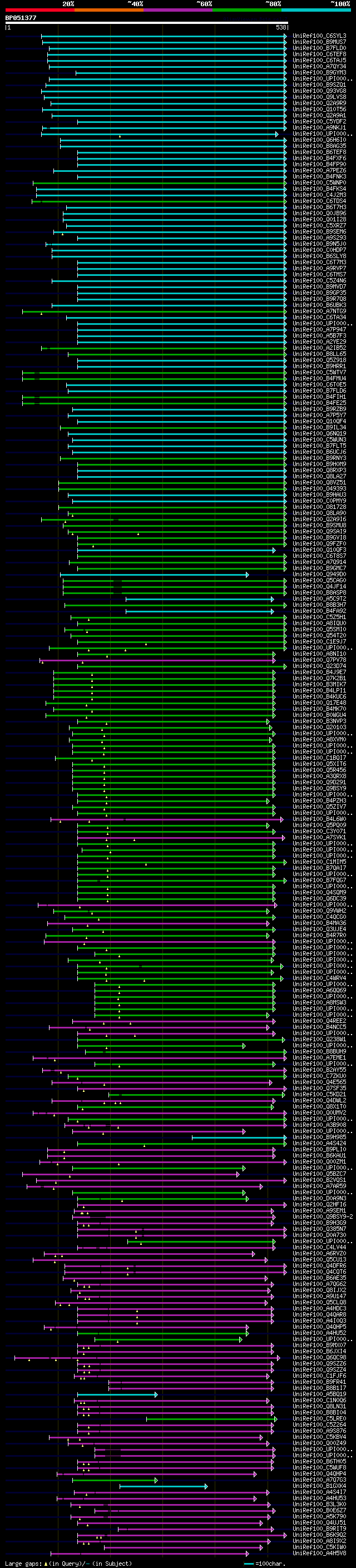Click the cyan ~100% identity legend bar
This screenshot has width=356, height=1568.
click(x=316, y=10)
